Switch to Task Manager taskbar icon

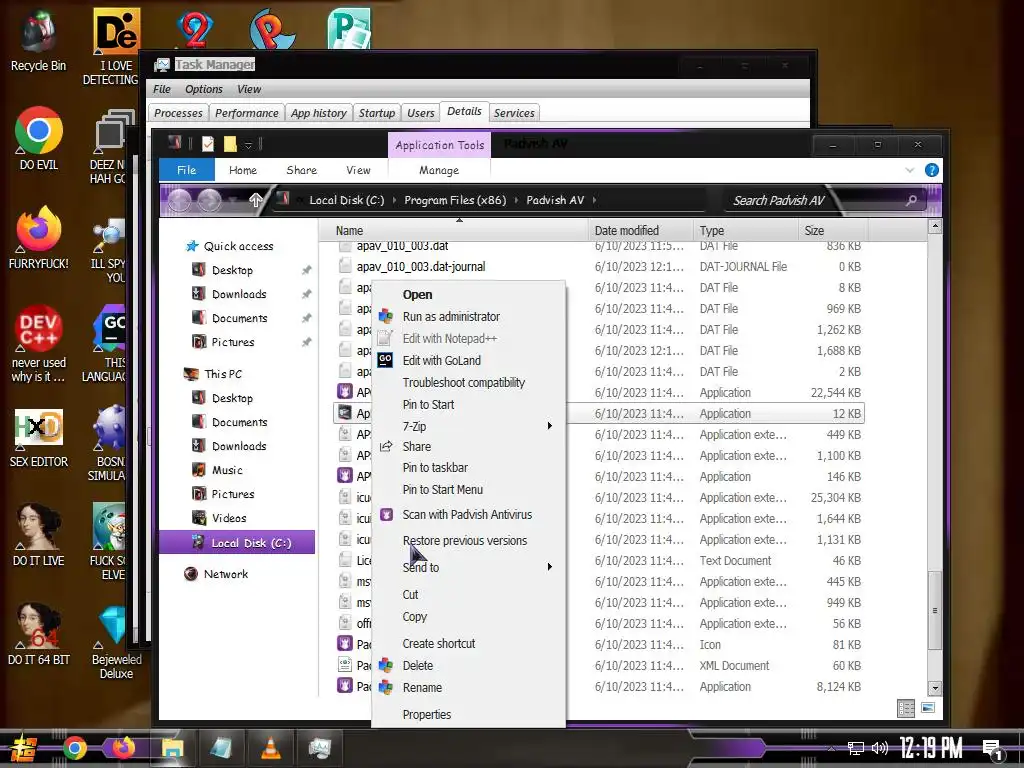tap(319, 748)
